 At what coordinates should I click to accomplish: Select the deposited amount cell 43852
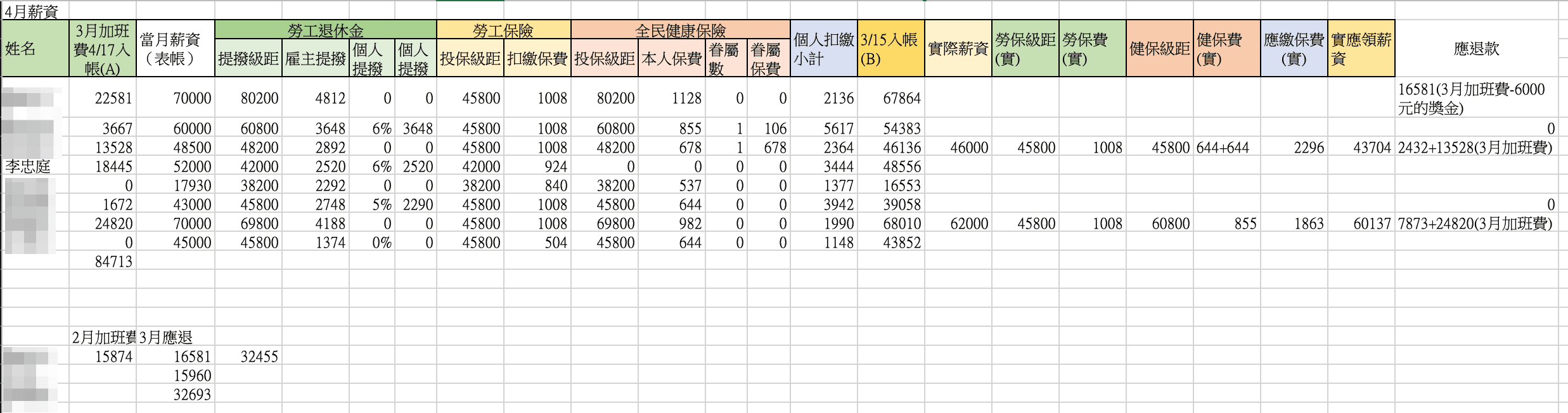click(891, 243)
